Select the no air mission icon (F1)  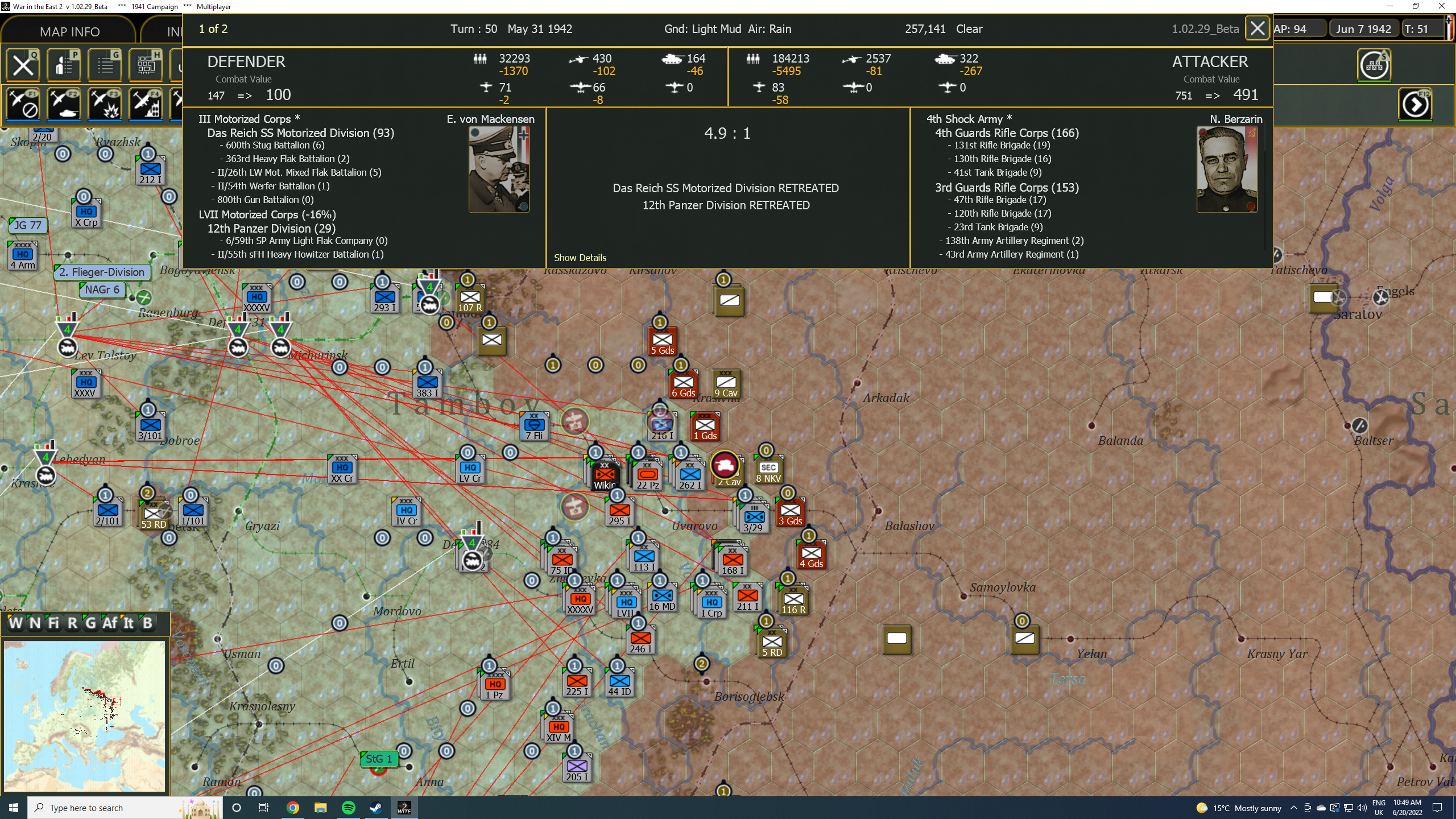[23, 105]
